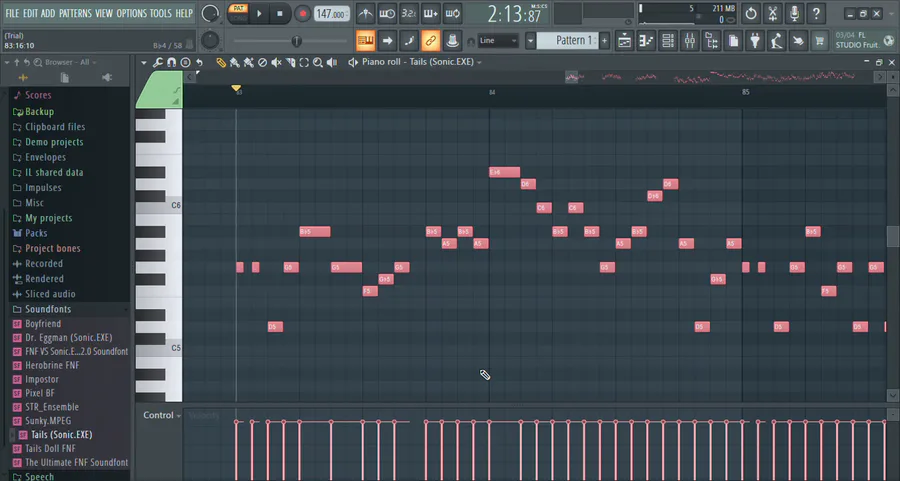Viewport: 900px width, 481px height.
Task: Open the Browser options arrow menu
Action: point(7,62)
